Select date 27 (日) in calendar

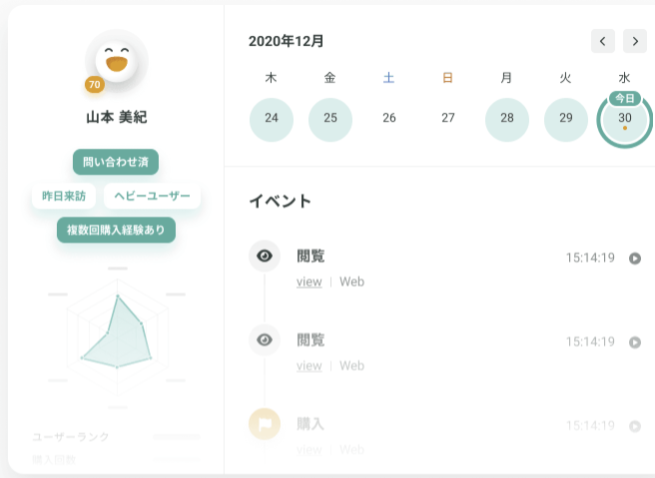pyautogui.click(x=448, y=120)
